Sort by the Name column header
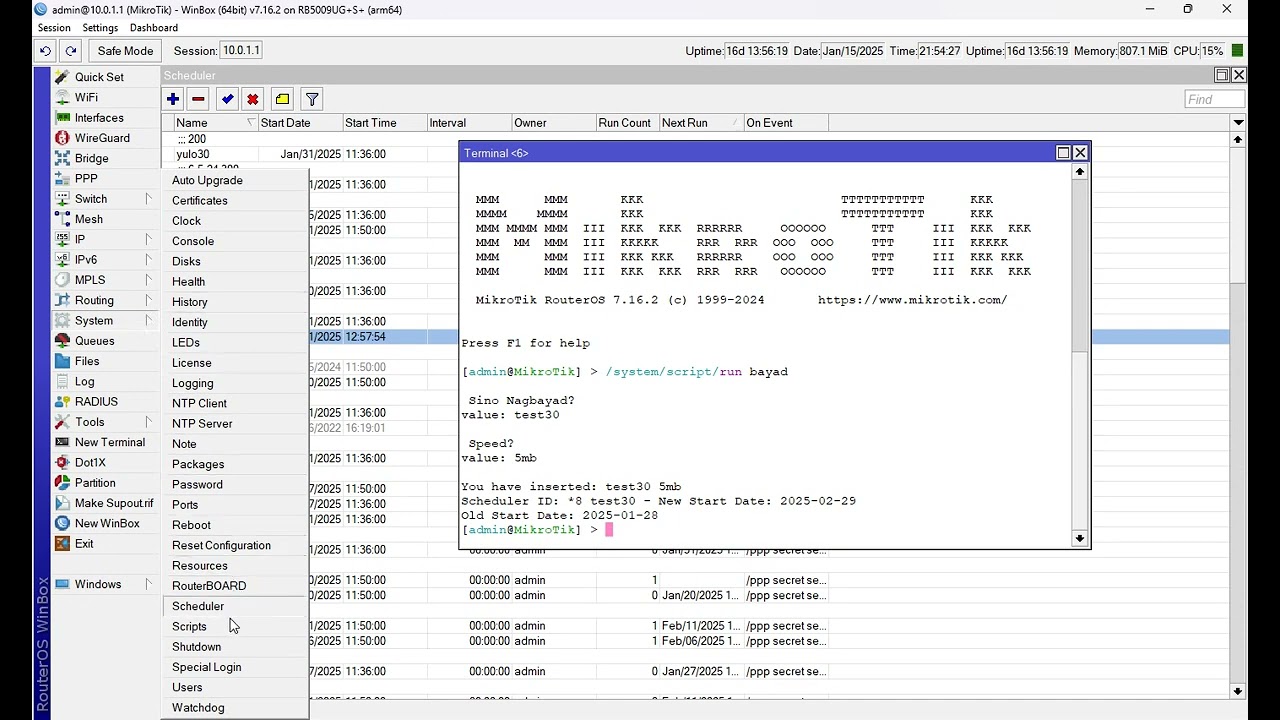1280x720 pixels. point(215,123)
